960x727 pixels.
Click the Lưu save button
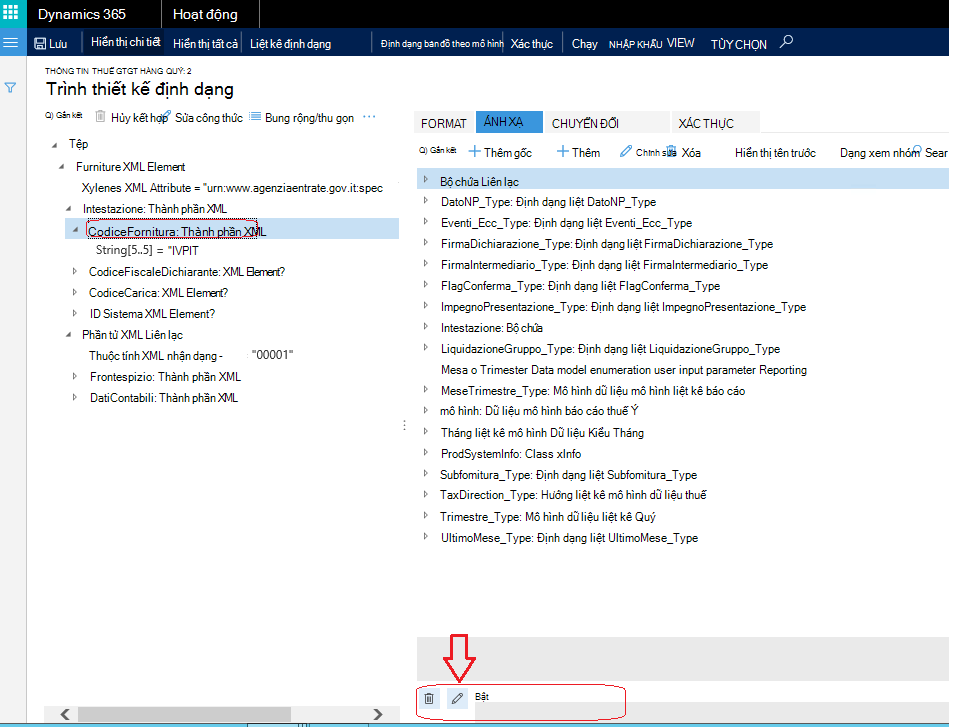[51, 43]
